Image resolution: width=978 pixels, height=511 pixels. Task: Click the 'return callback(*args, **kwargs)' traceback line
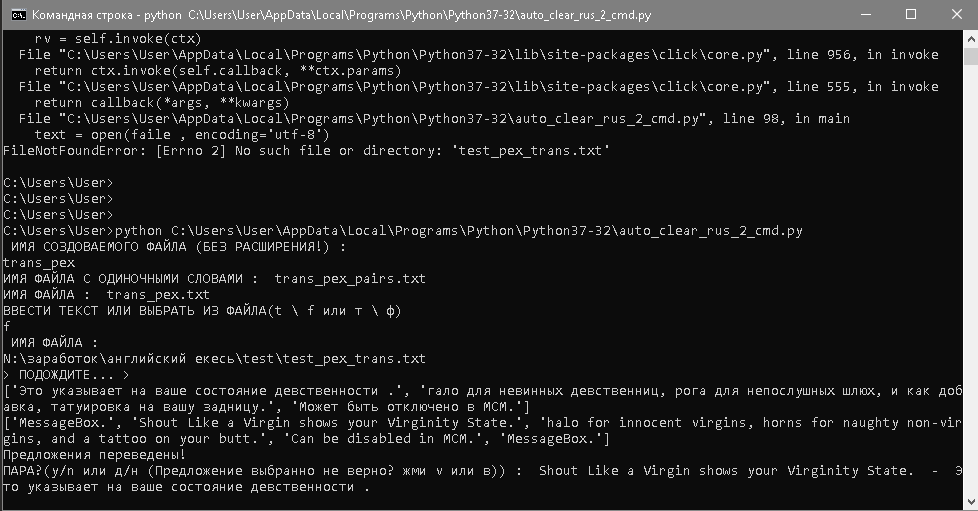coord(161,102)
